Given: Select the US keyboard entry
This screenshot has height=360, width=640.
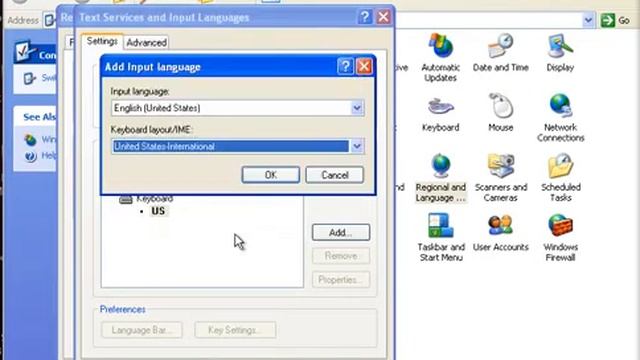Looking at the screenshot, I should (x=158, y=211).
